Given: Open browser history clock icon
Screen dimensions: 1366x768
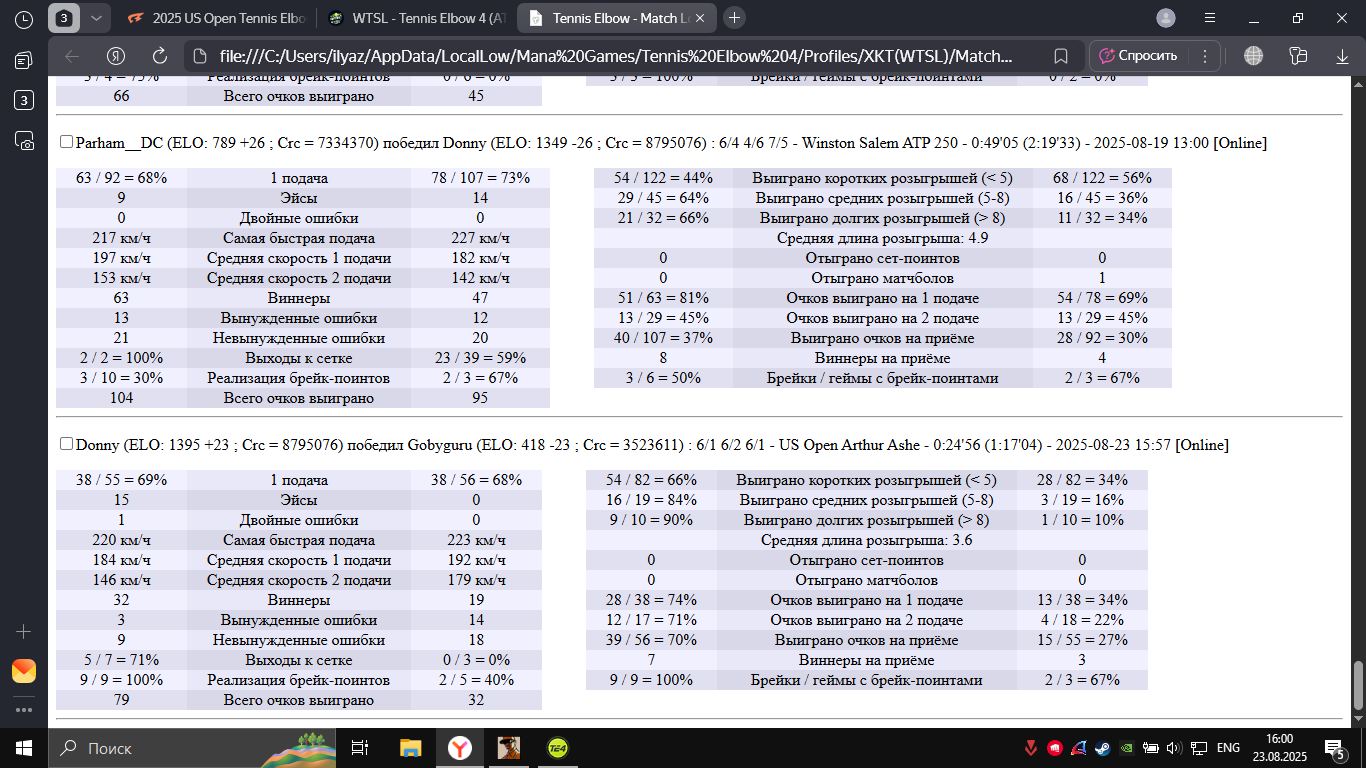Looking at the screenshot, I should 24,18.
